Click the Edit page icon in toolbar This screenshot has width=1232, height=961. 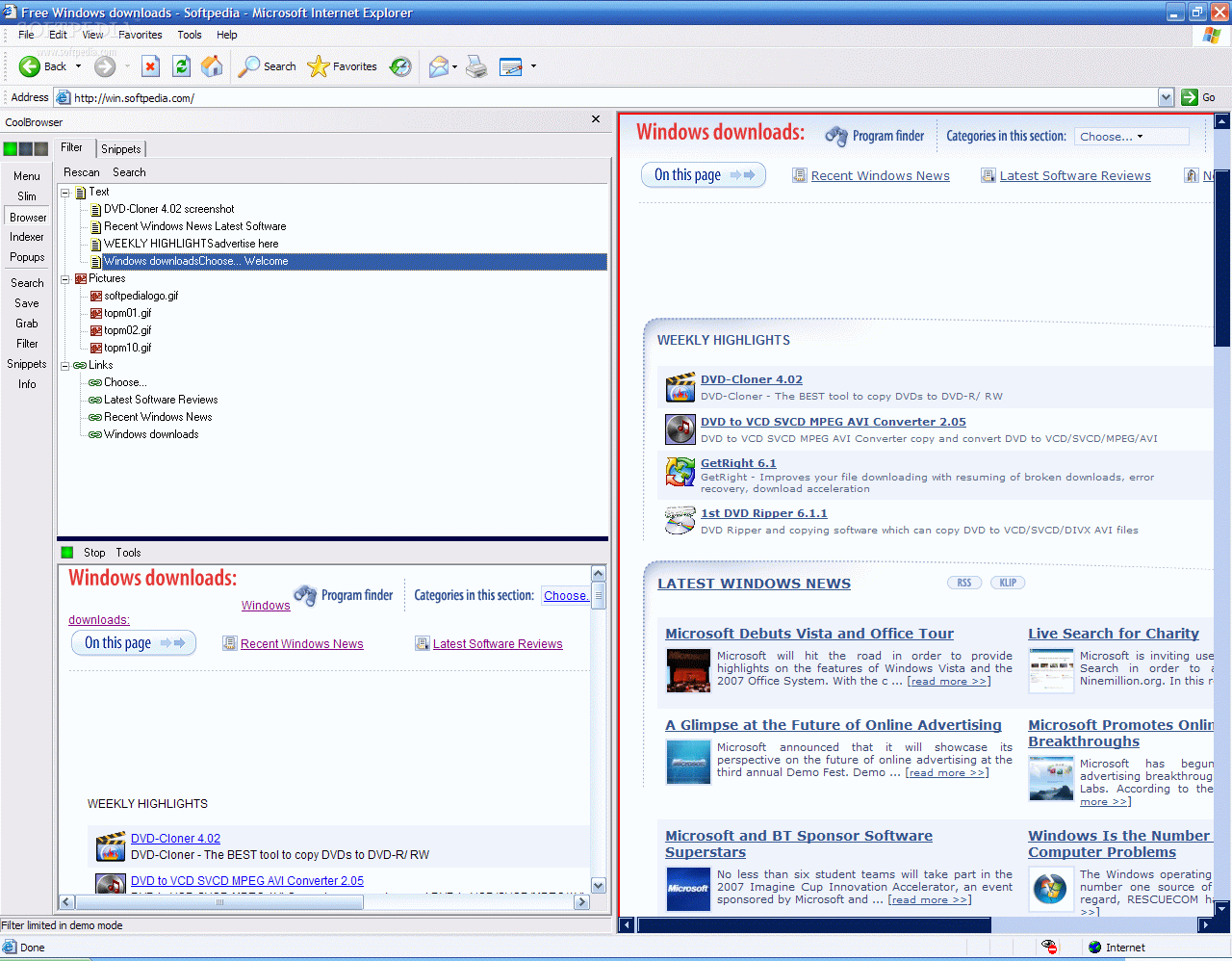tap(511, 66)
